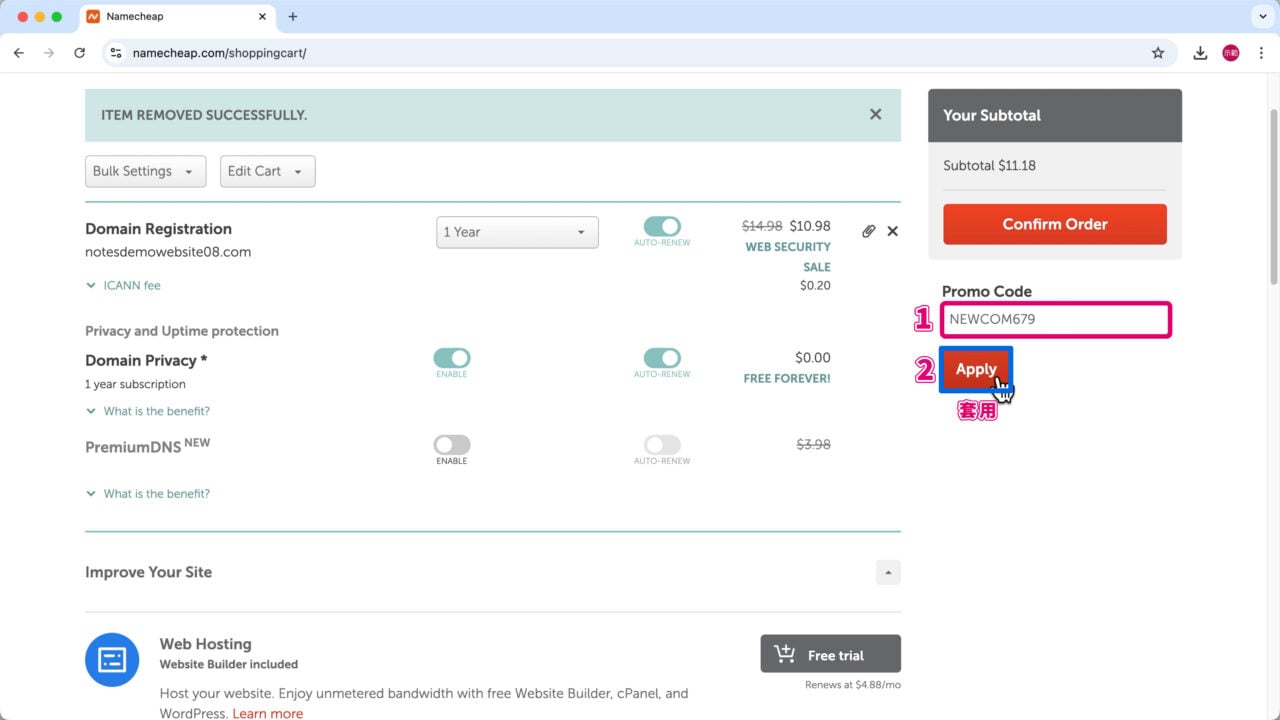Enable the PremiumDNS toggle
The height and width of the screenshot is (720, 1280).
452,445
